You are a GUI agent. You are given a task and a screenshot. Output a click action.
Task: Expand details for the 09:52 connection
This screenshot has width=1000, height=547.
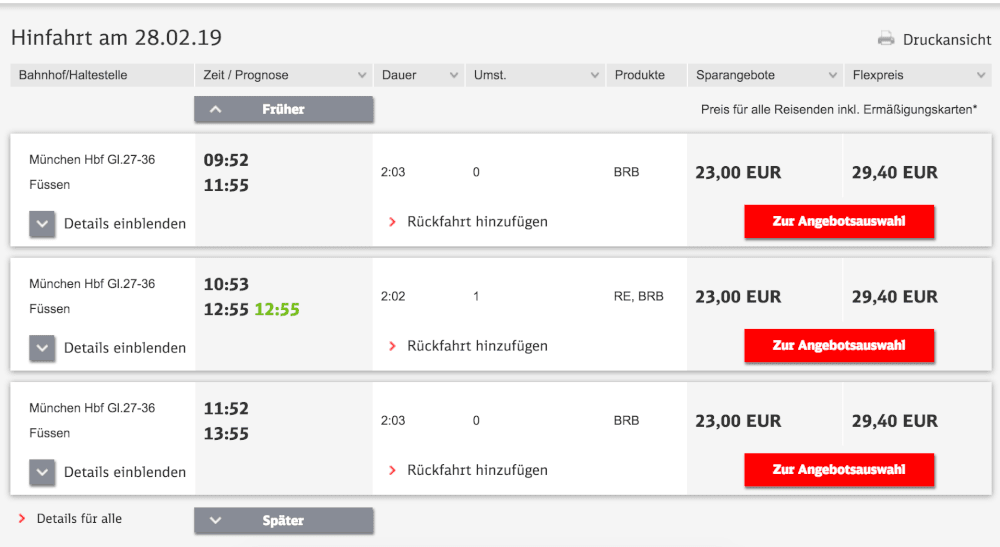click(x=42, y=224)
